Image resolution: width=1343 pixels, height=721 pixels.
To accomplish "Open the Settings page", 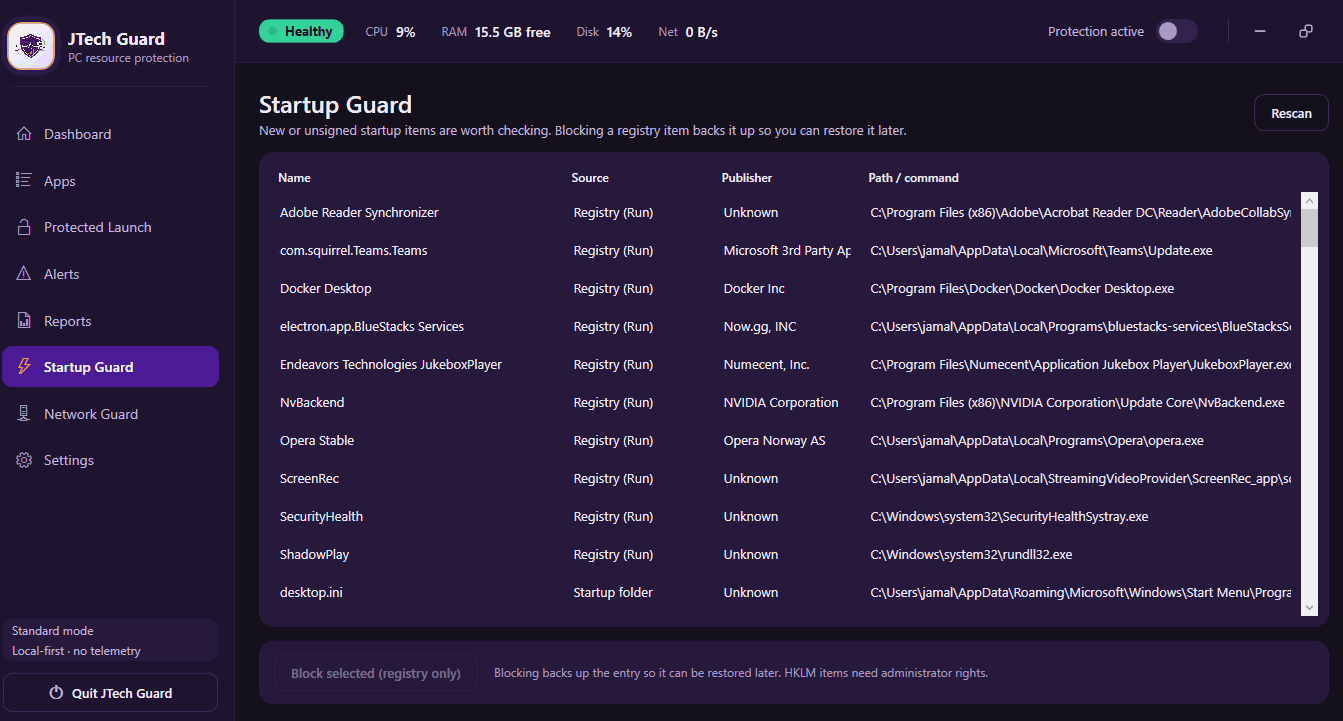I will click(x=110, y=460).
